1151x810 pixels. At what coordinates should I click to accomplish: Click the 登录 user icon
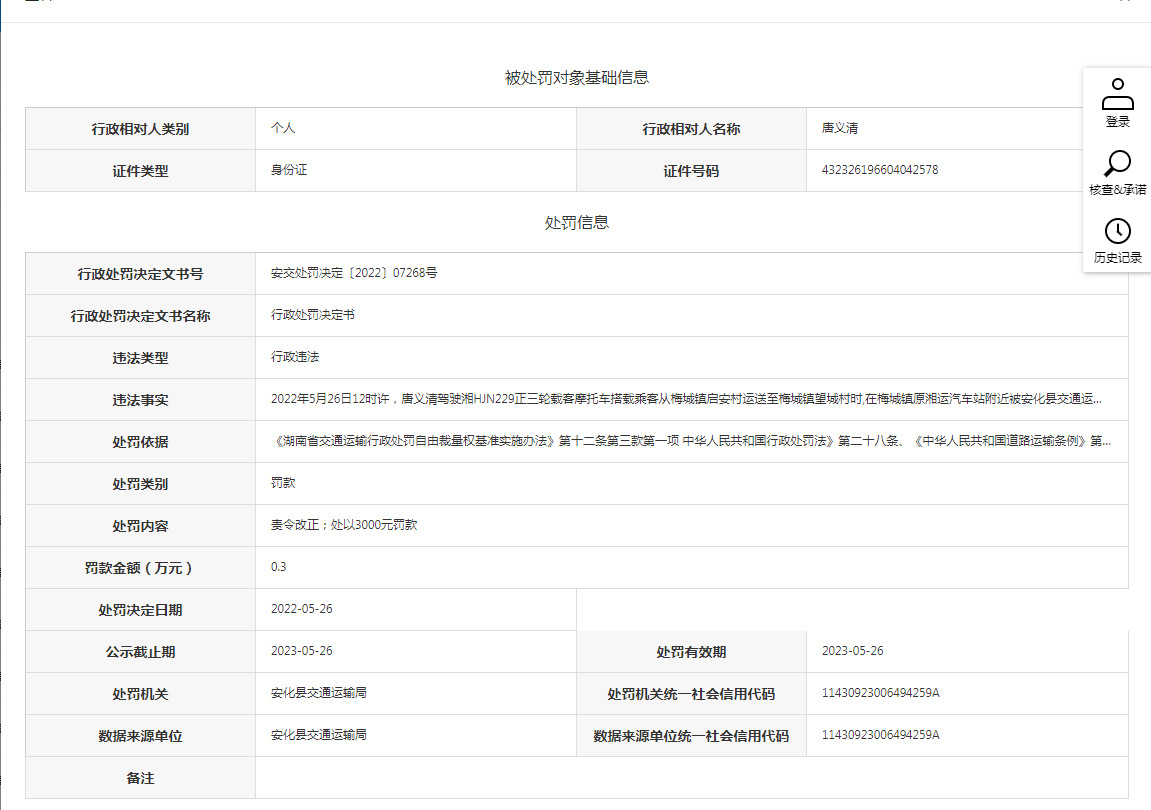tap(1117, 96)
